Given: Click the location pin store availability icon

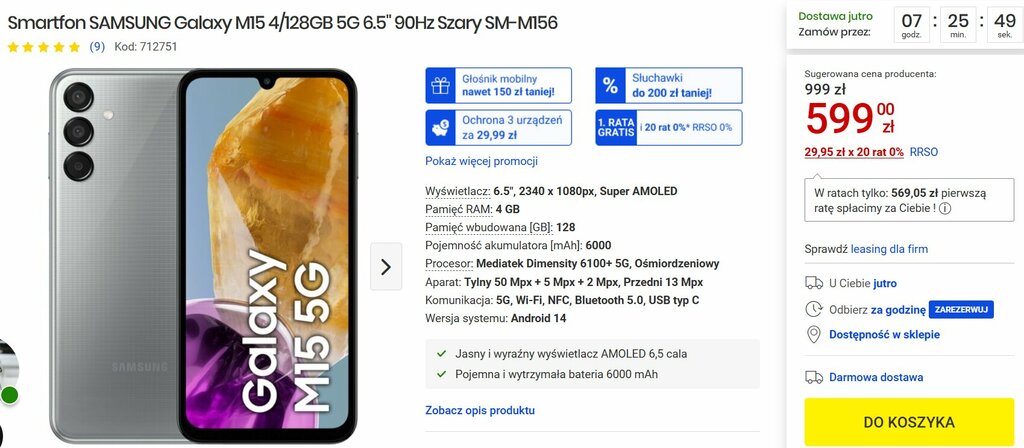Looking at the screenshot, I should 814,335.
